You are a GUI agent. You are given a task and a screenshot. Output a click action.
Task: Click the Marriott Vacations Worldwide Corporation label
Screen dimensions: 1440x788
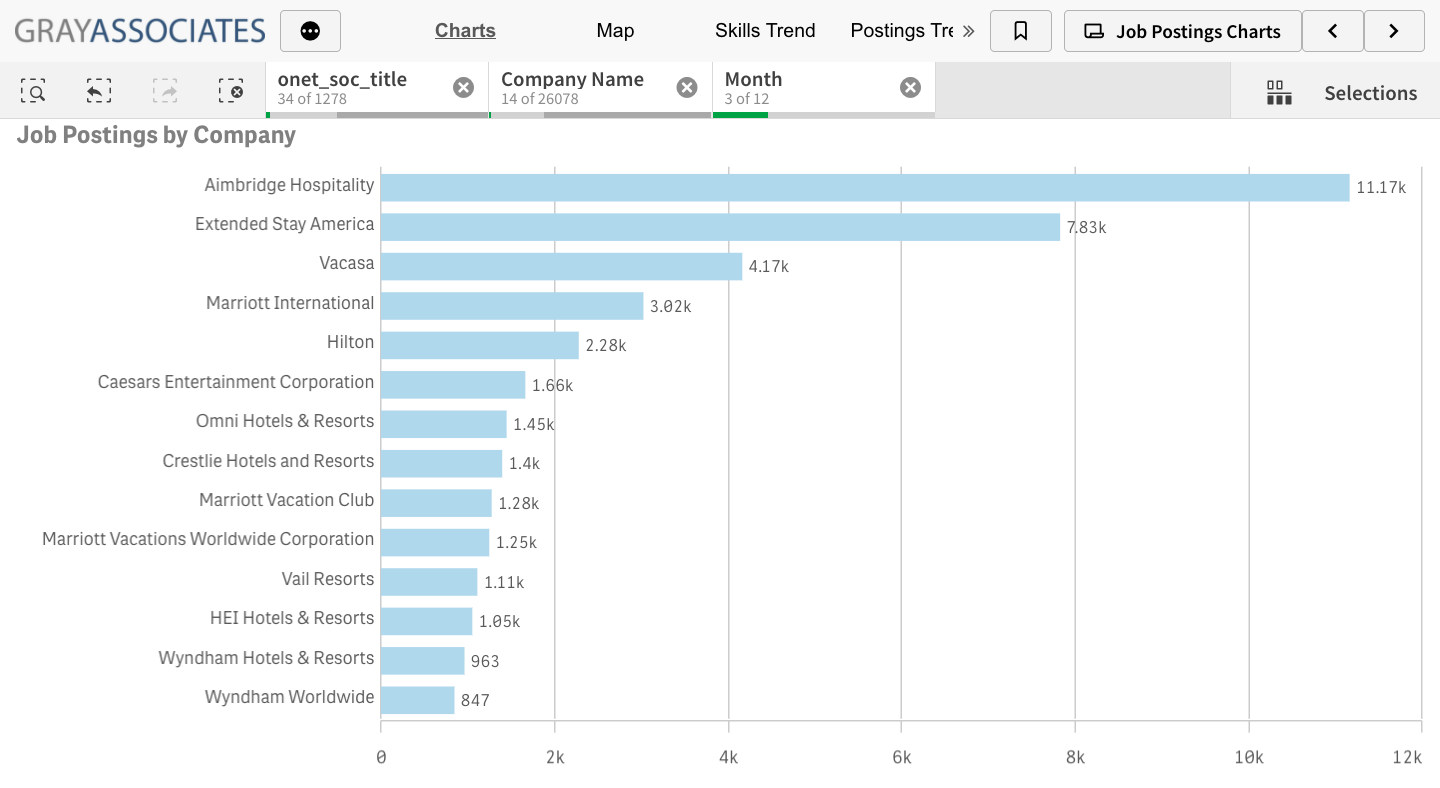[208, 539]
